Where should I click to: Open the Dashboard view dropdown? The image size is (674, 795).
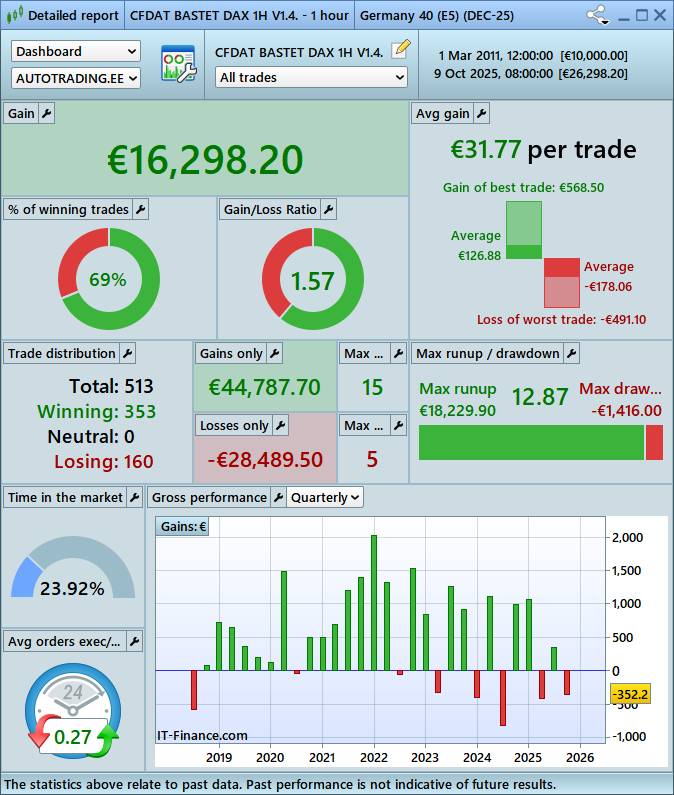pyautogui.click(x=76, y=51)
